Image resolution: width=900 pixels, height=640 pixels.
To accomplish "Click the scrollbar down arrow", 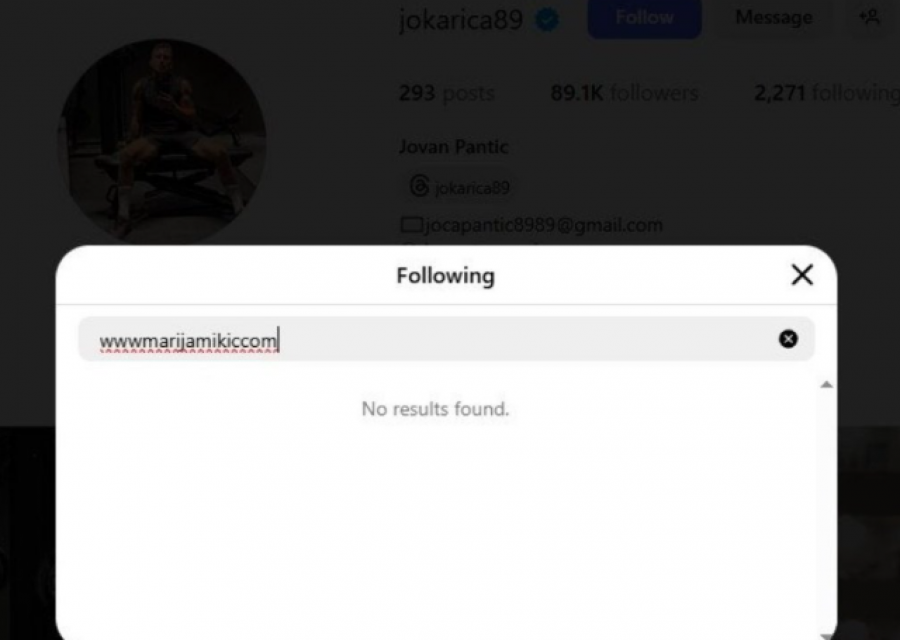I will coord(826,634).
